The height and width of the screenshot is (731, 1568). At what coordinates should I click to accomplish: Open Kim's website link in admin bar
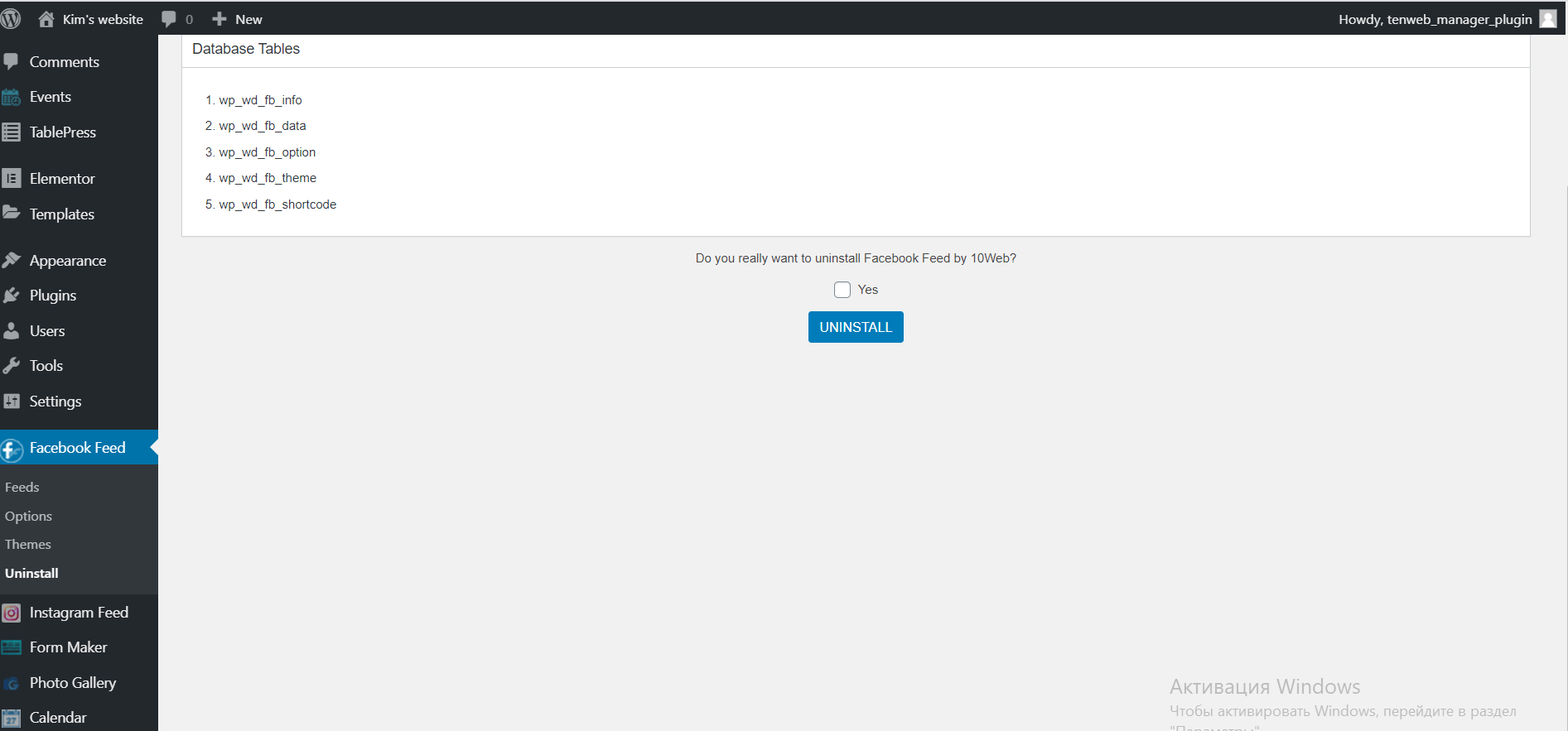point(103,19)
